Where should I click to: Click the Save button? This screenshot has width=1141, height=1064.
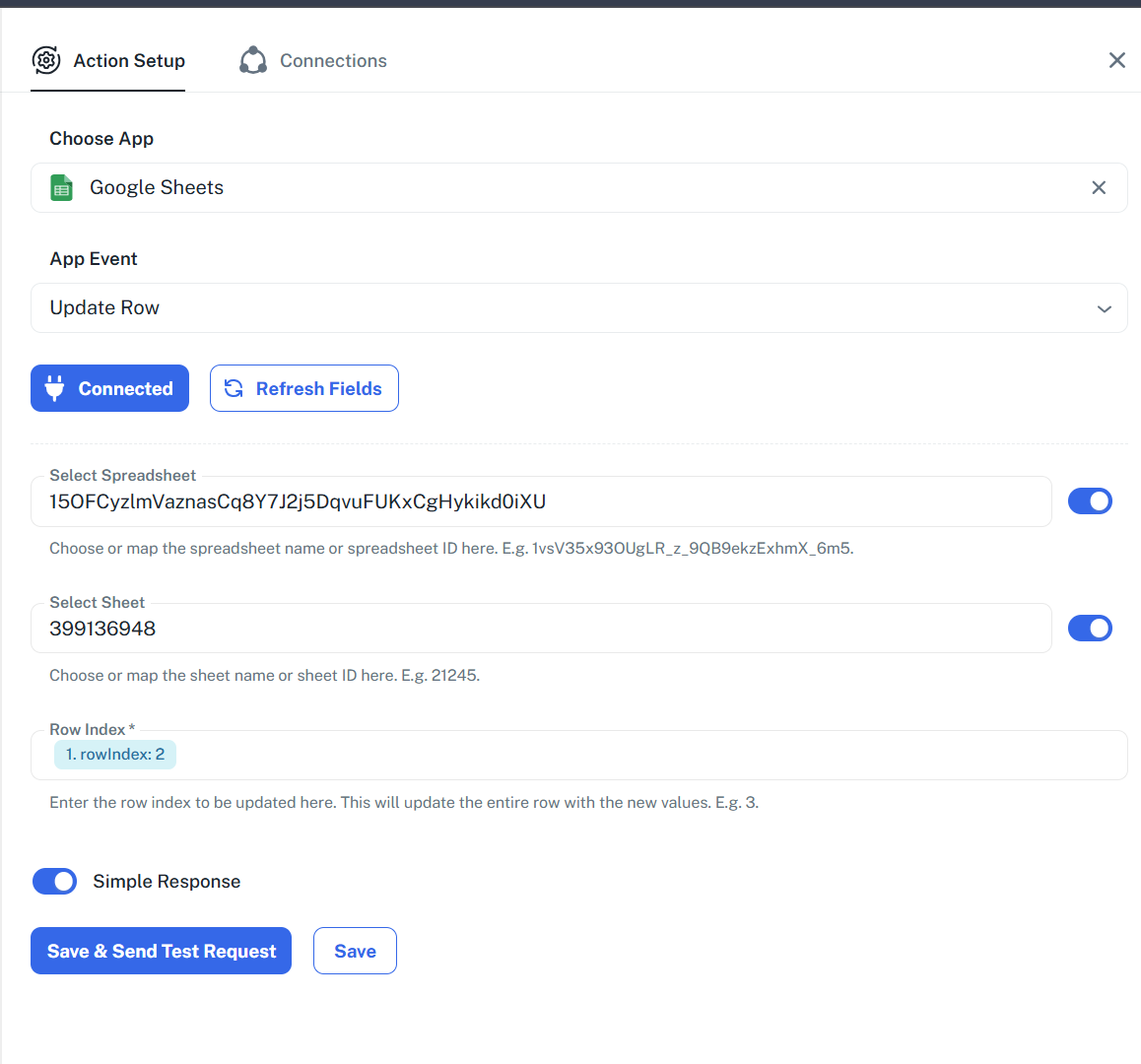point(355,951)
